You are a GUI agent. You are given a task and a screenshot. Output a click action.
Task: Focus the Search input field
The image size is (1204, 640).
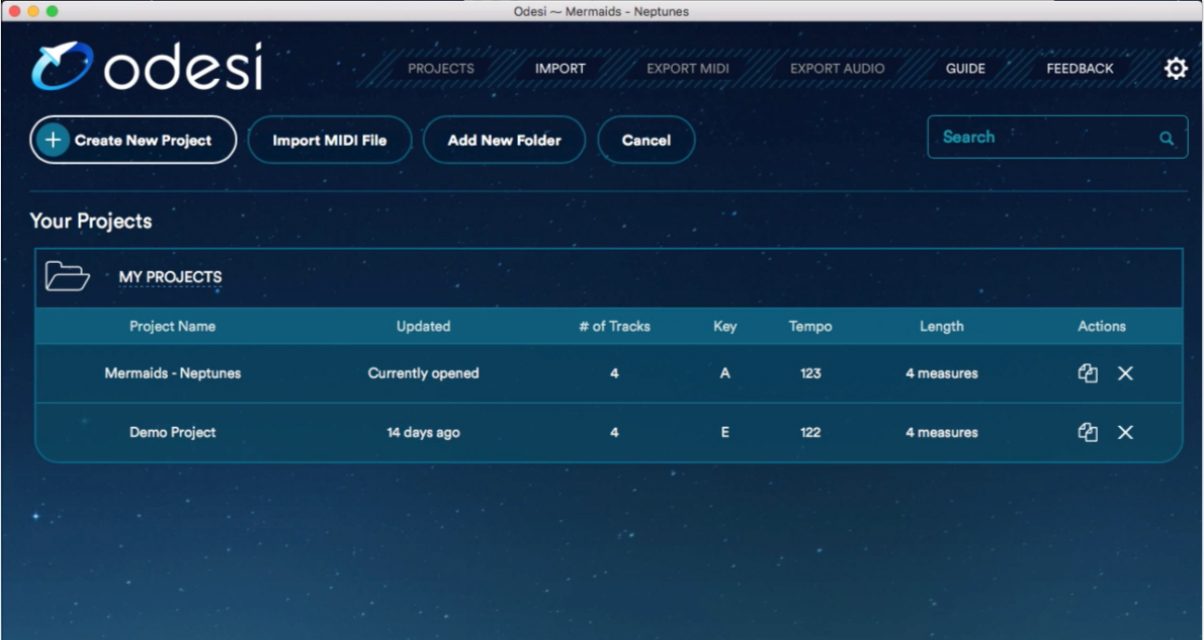pyautogui.click(x=1057, y=137)
